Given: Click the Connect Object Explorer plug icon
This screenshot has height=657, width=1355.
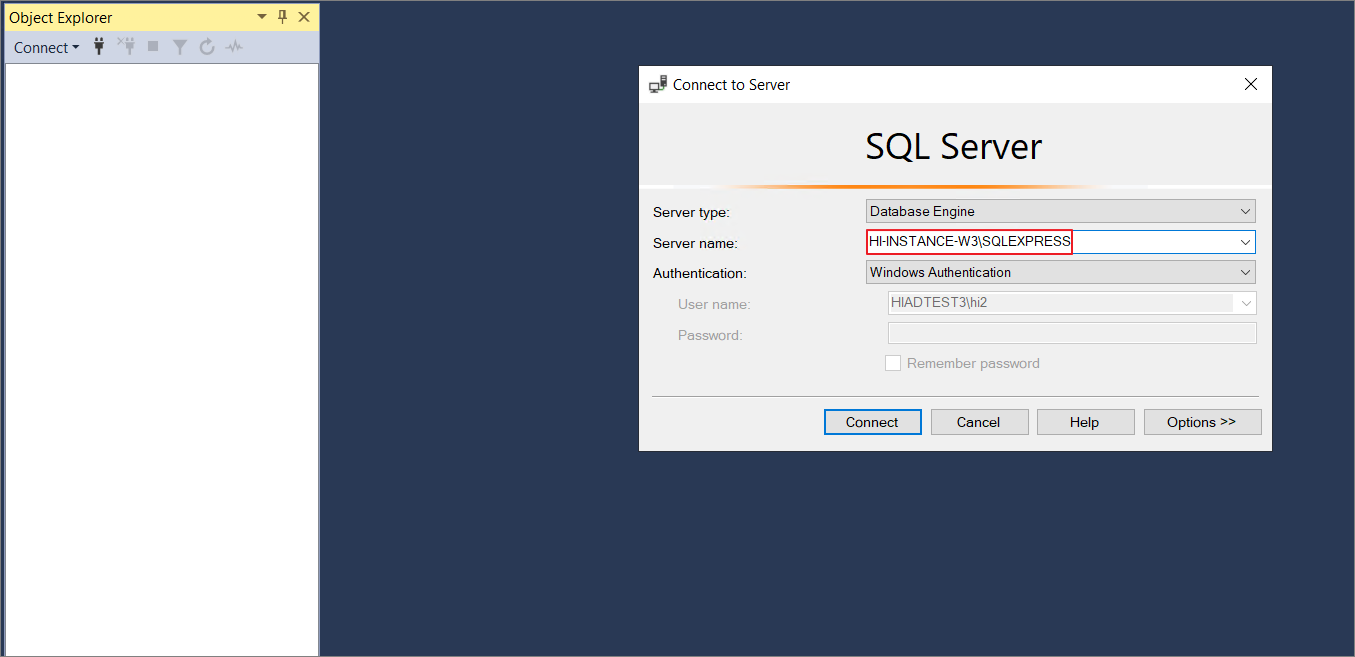Looking at the screenshot, I should (99, 46).
